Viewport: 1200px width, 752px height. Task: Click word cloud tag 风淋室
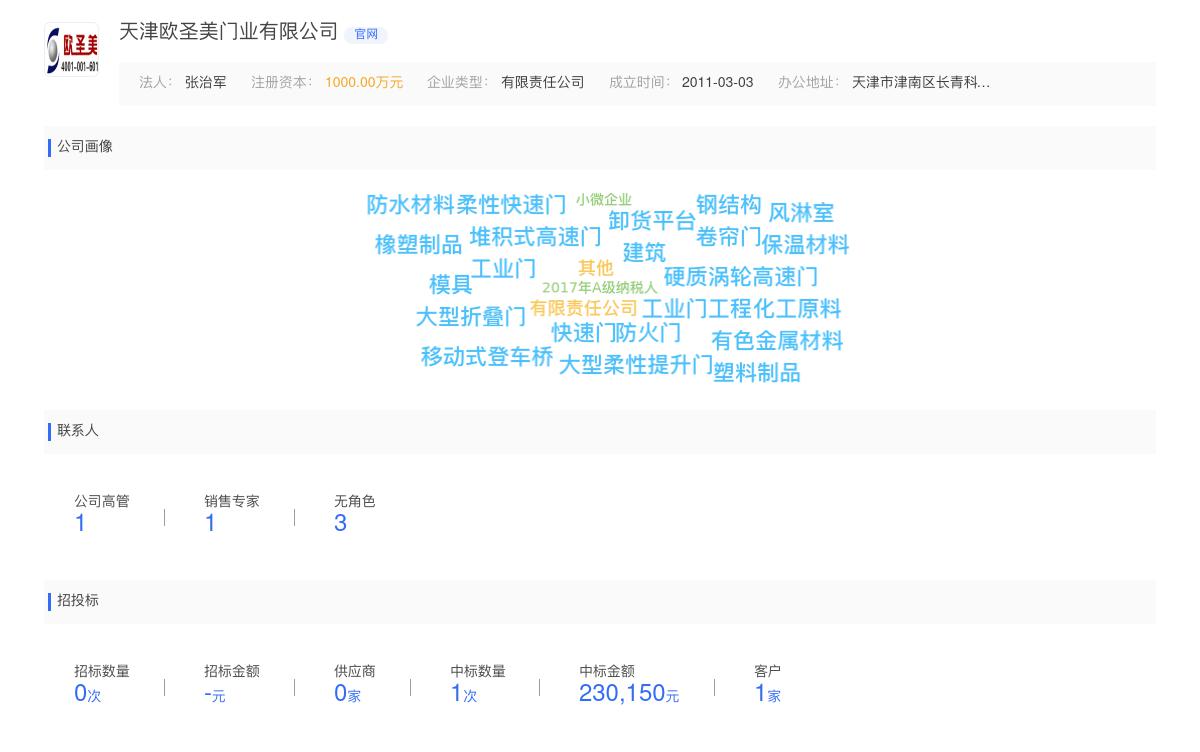[x=801, y=213]
